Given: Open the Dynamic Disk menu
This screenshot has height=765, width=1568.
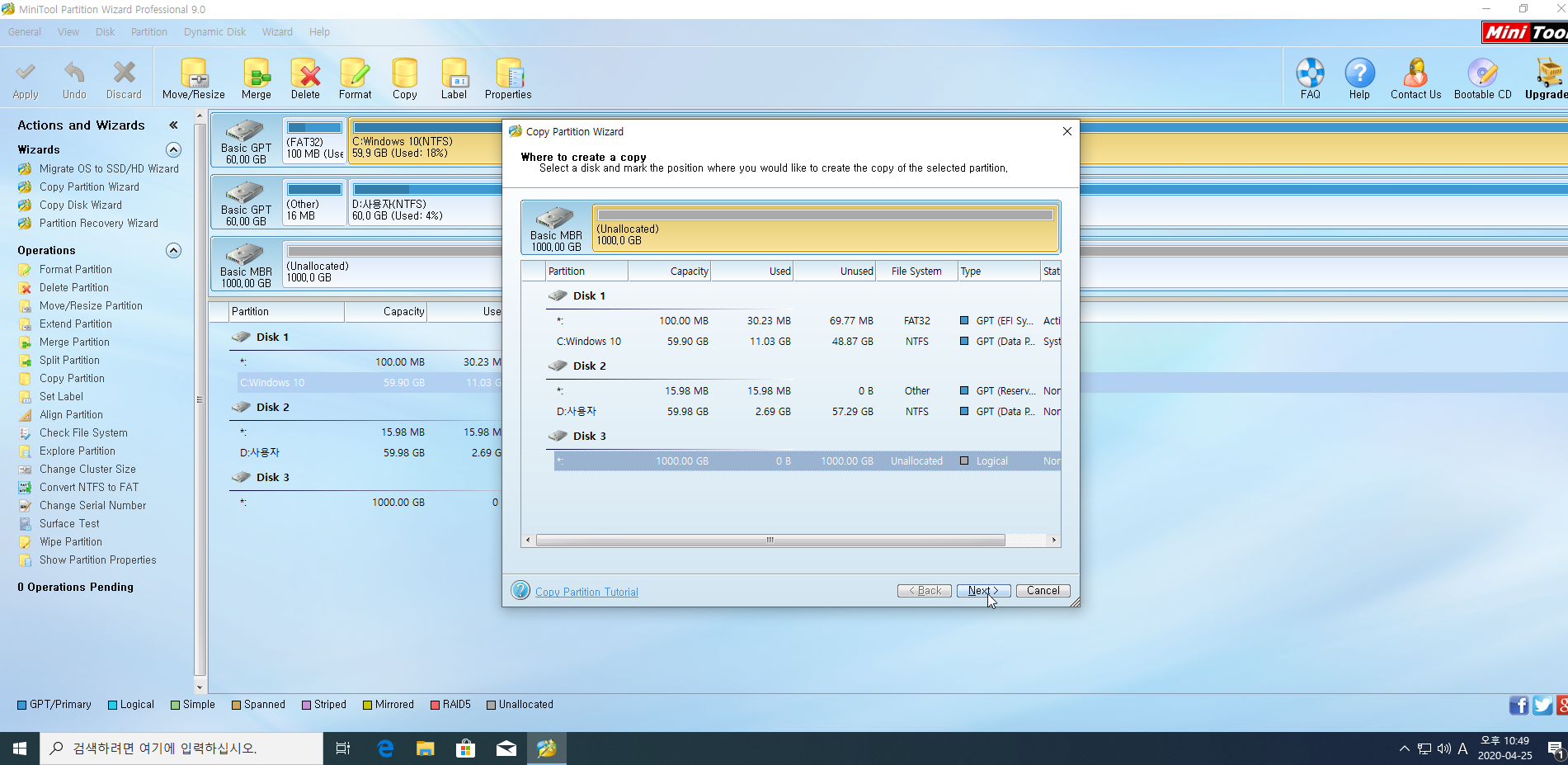Looking at the screenshot, I should (215, 32).
